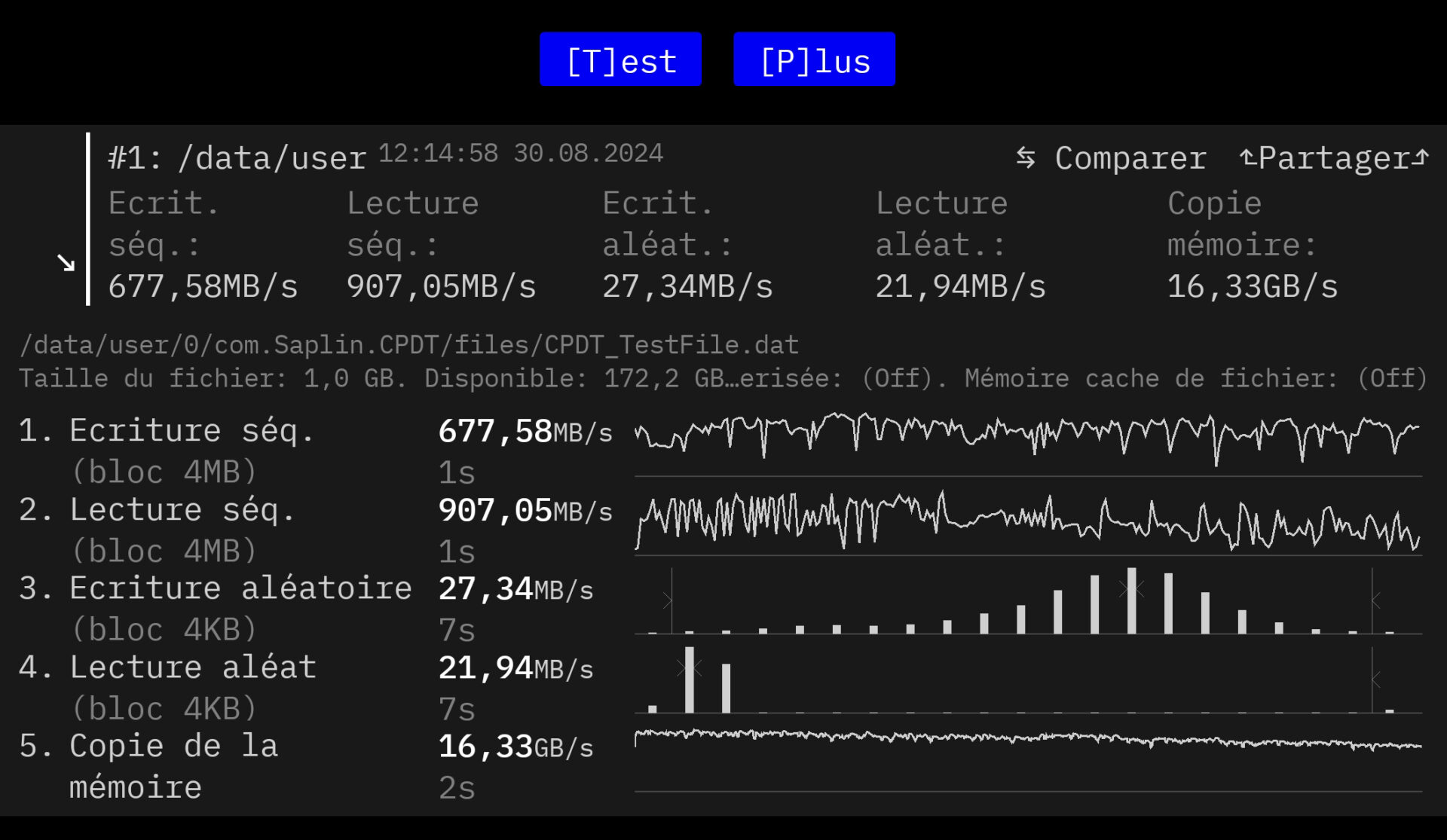Select the #1: /data/user result header
Viewport: 1447px width, 840px height.
(237, 158)
